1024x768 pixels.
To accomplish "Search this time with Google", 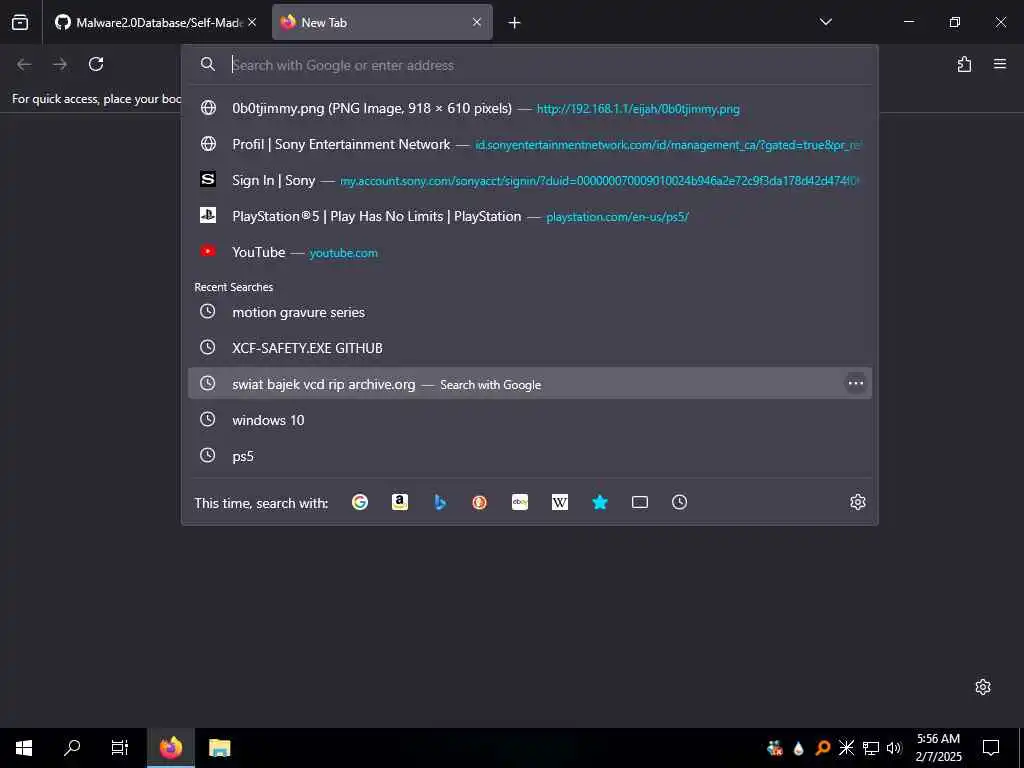I will click(x=360, y=502).
